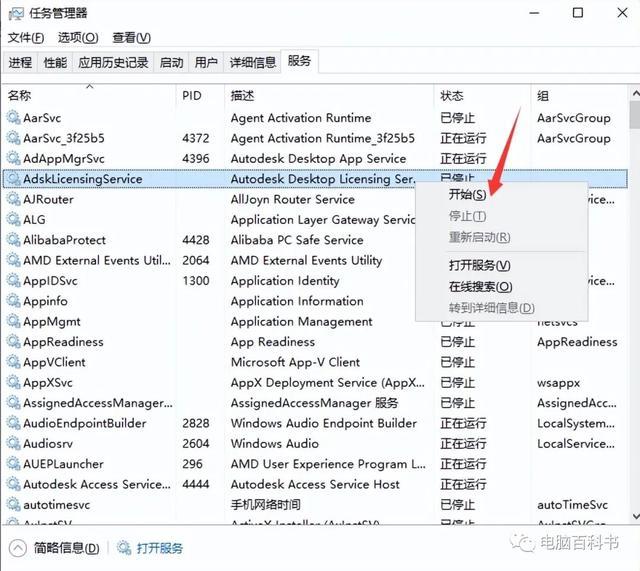Click PID value 4396
640x571 pixels.
(x=196, y=158)
